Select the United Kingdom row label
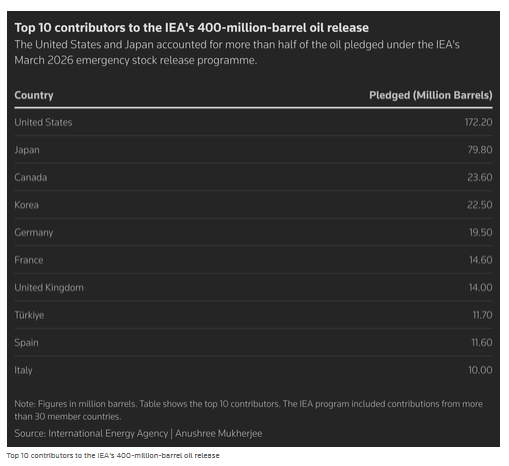The width and height of the screenshot is (509, 466). pyautogui.click(x=49, y=288)
